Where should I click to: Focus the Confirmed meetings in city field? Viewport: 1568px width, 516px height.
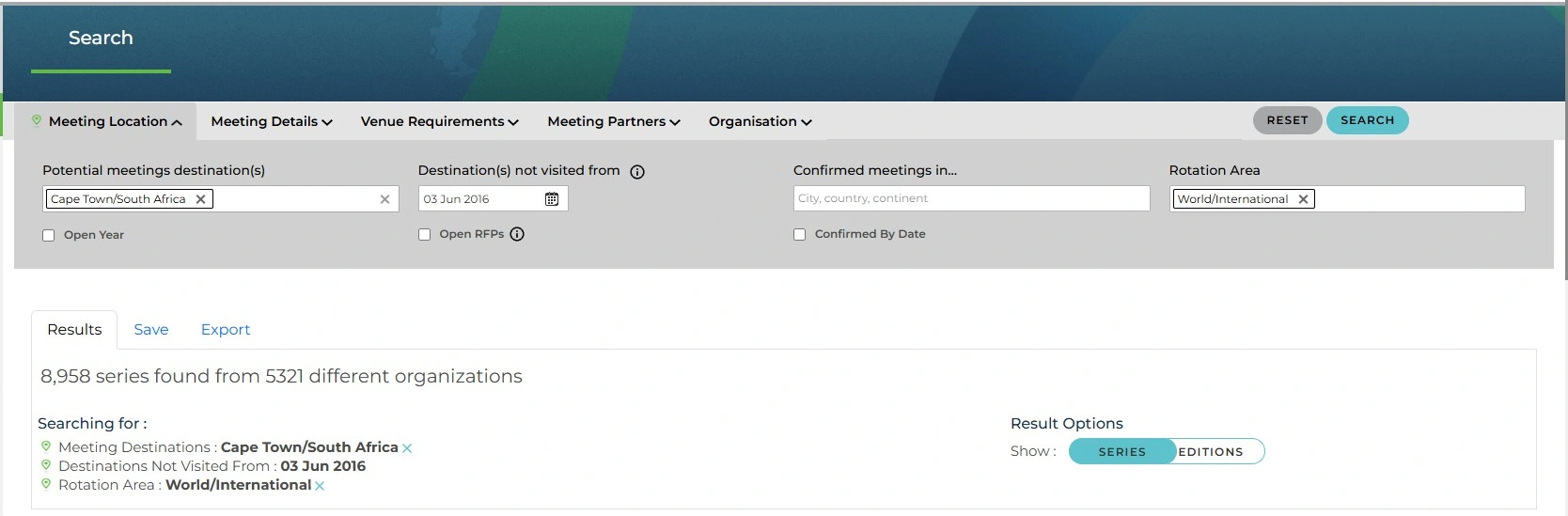[971, 198]
